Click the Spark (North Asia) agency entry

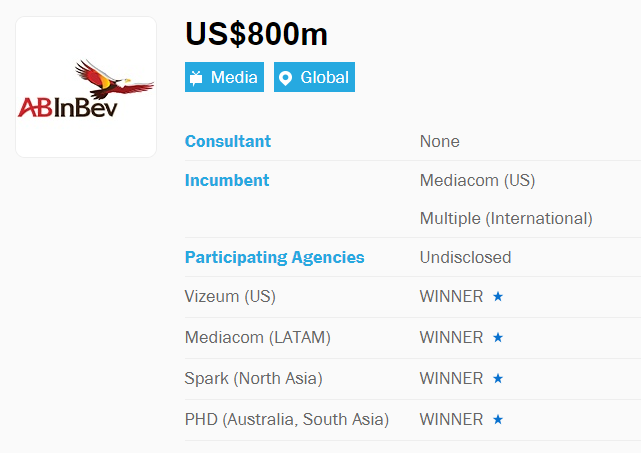253,379
